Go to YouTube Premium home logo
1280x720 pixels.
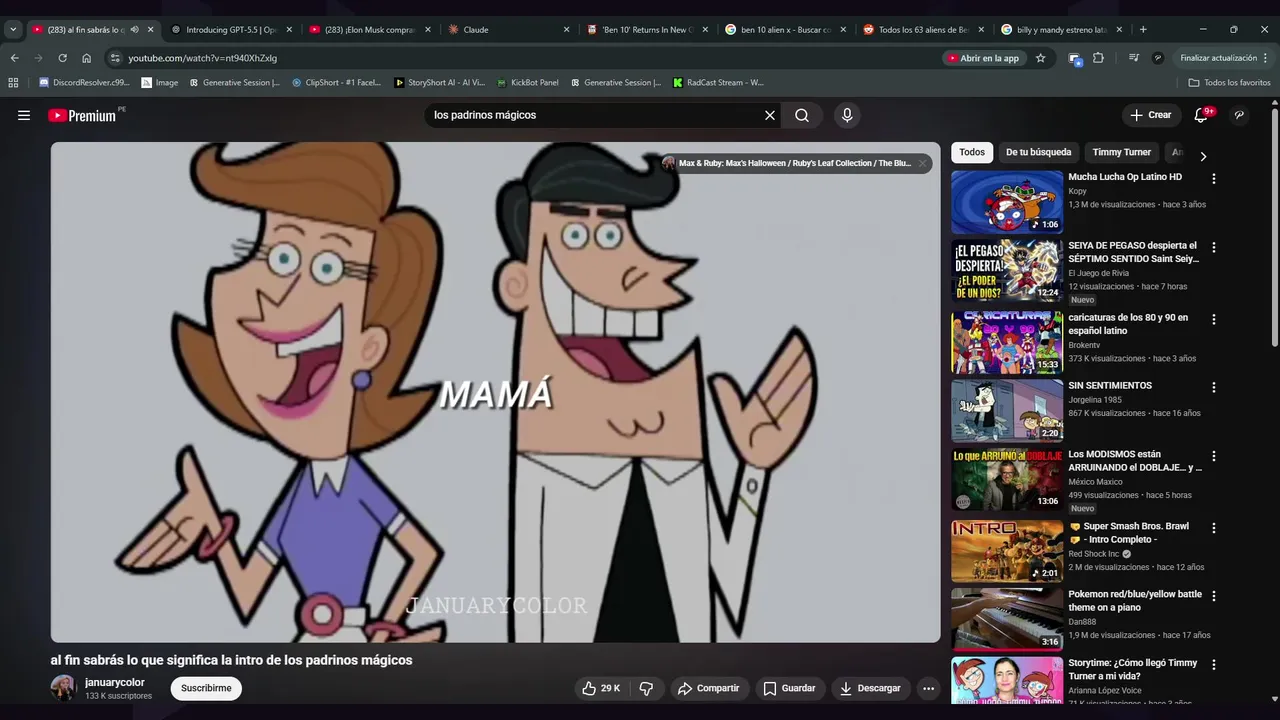coord(84,115)
